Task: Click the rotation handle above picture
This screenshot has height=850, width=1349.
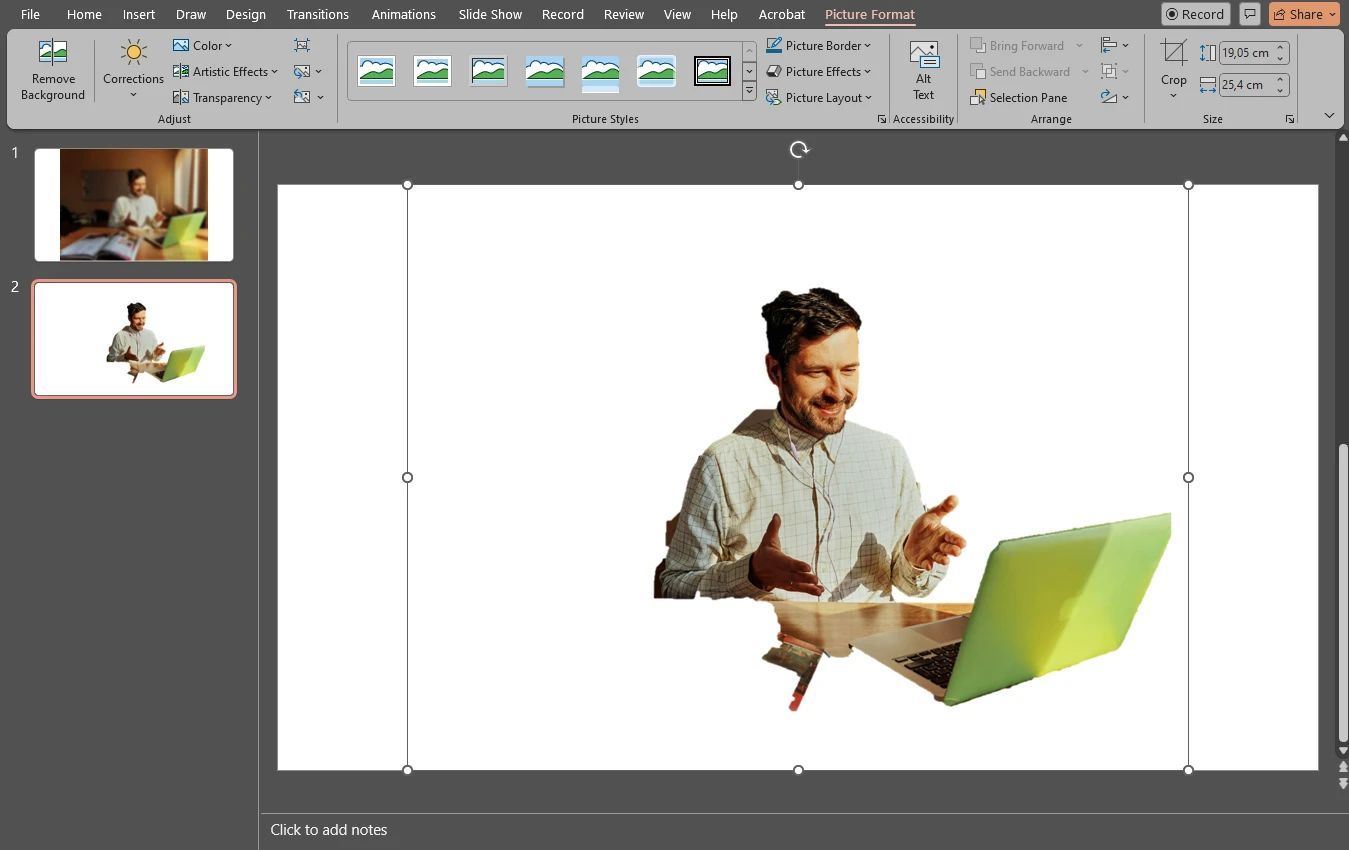Action: [x=798, y=150]
